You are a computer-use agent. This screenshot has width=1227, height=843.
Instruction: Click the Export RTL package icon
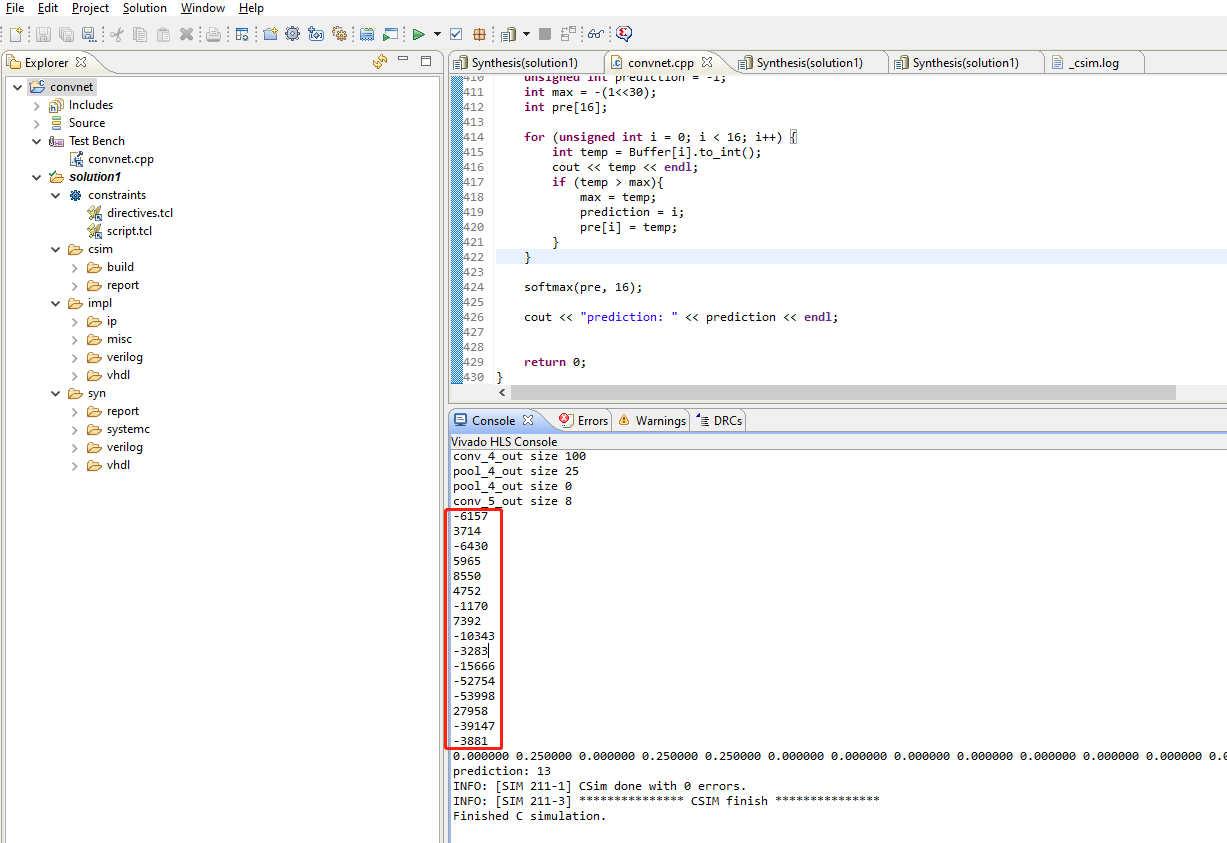(479, 34)
